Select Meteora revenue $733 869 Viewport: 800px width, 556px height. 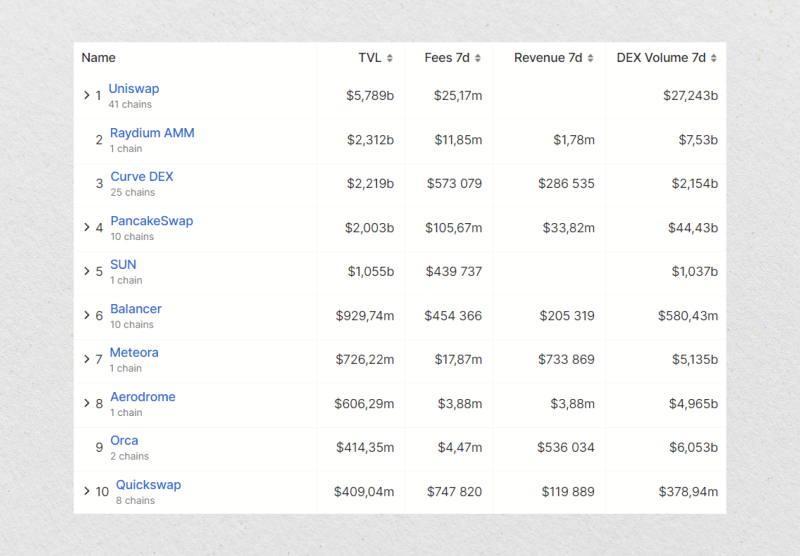(x=566, y=360)
